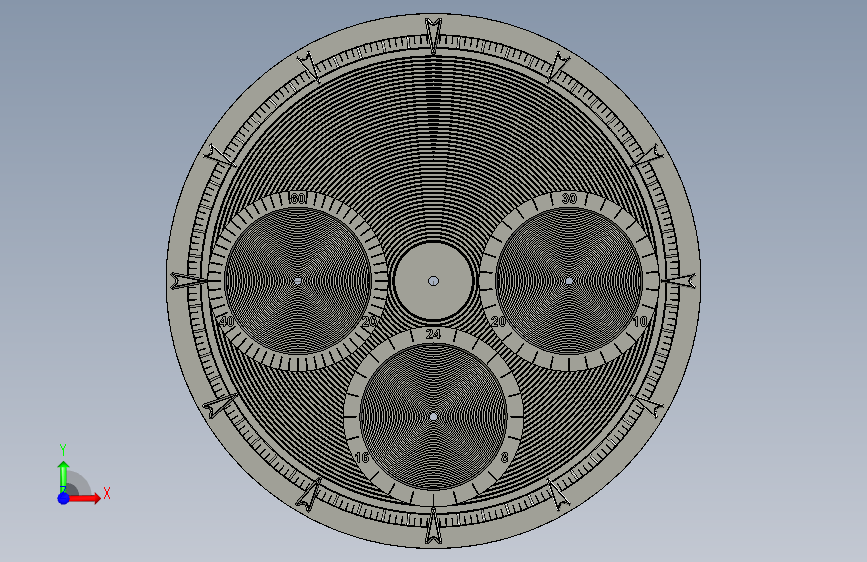Select the "10" numeral on the right subdial

[640, 321]
